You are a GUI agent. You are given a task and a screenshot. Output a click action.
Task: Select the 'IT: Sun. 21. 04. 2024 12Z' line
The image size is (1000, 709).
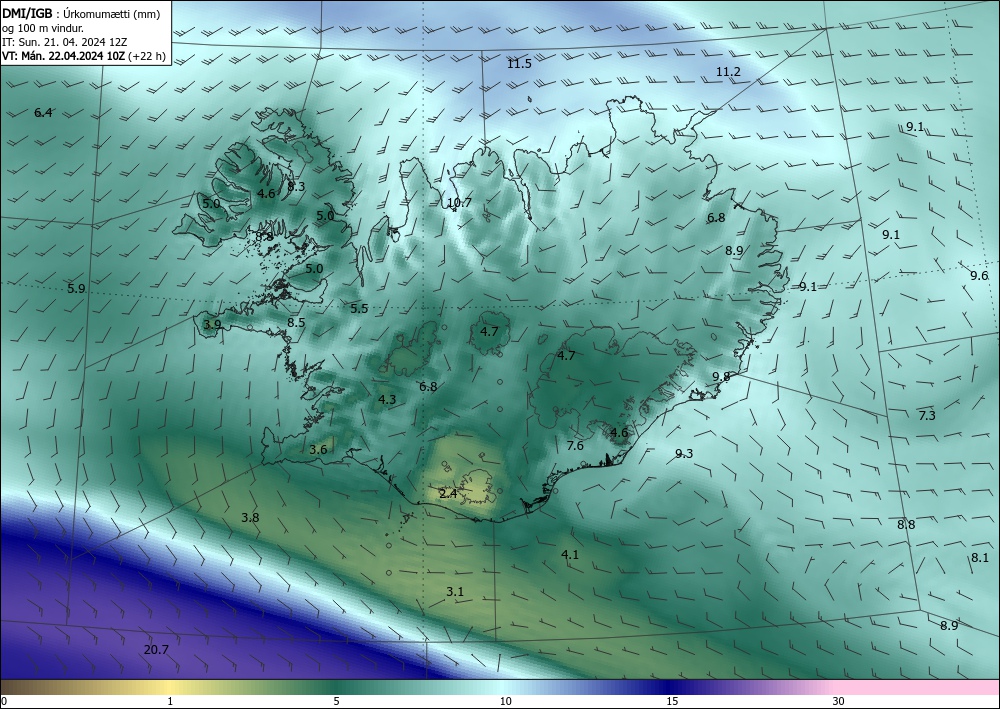pyautogui.click(x=64, y=42)
